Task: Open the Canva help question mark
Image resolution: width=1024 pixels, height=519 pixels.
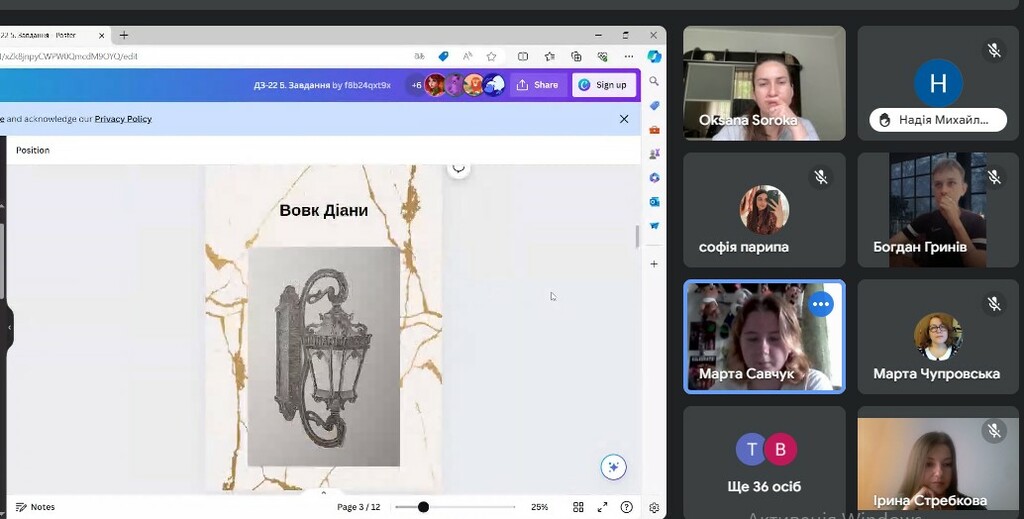Action: 627,507
